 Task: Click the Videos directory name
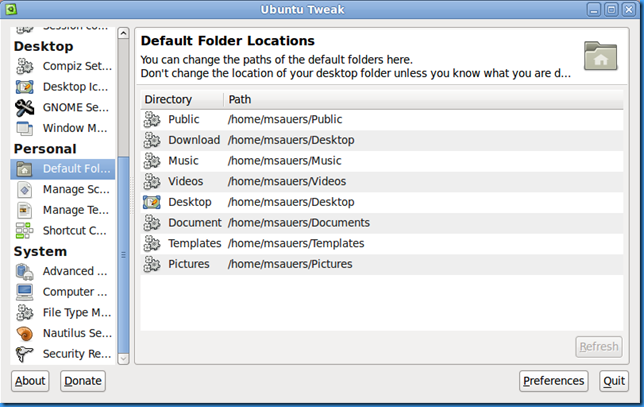(186, 181)
